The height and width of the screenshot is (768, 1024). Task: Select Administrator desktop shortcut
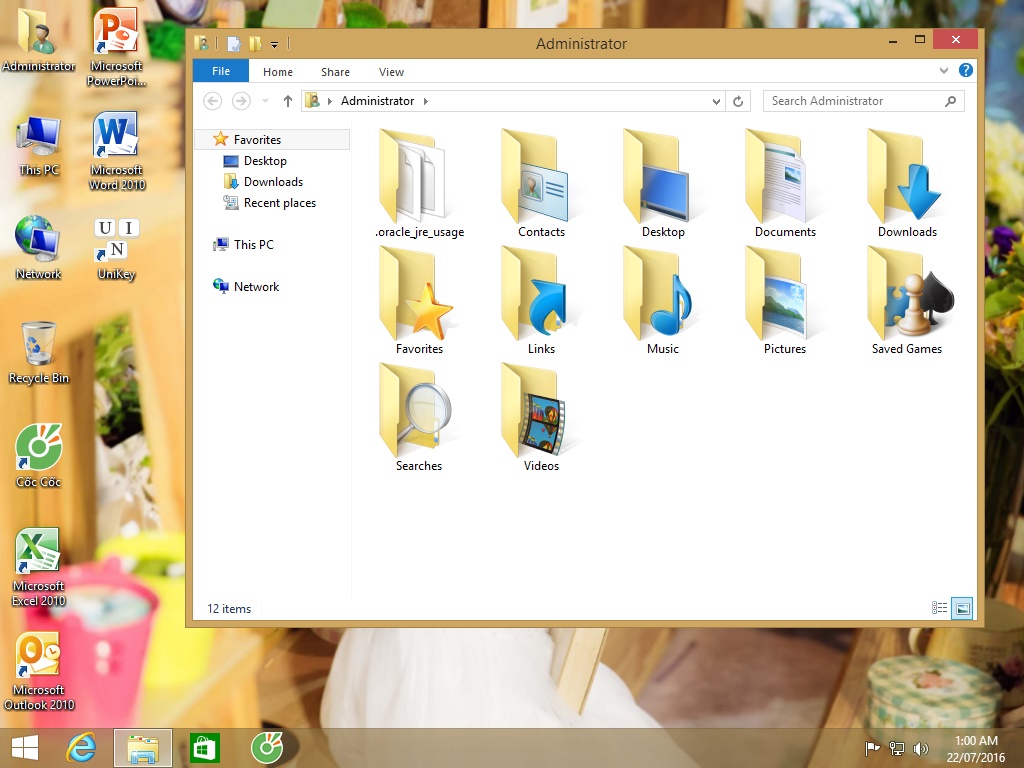point(39,40)
